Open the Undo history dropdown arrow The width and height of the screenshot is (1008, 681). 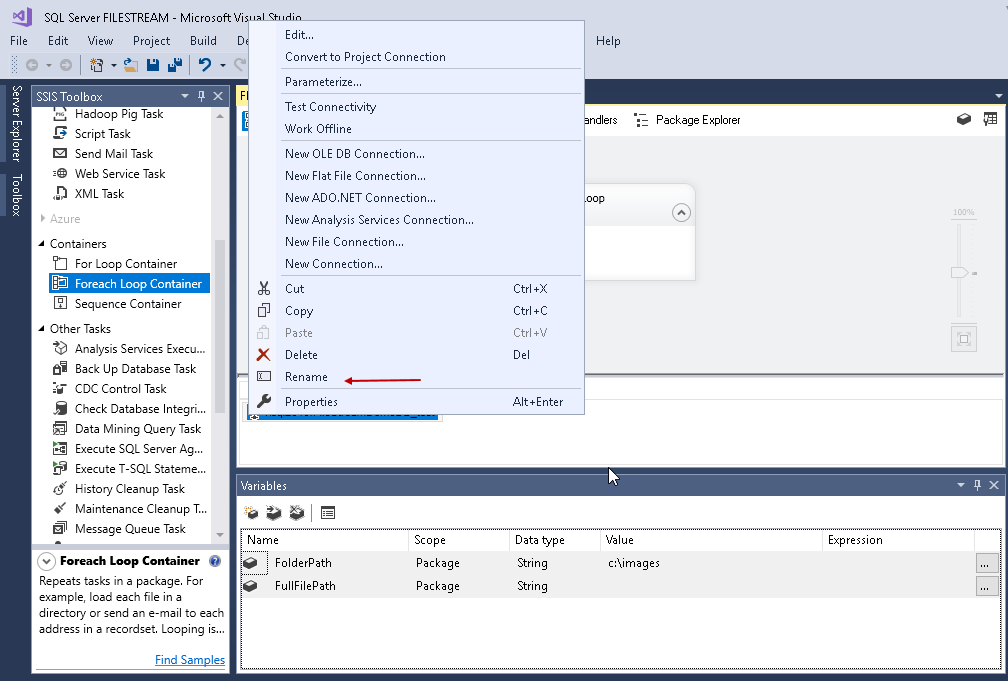tap(222, 65)
